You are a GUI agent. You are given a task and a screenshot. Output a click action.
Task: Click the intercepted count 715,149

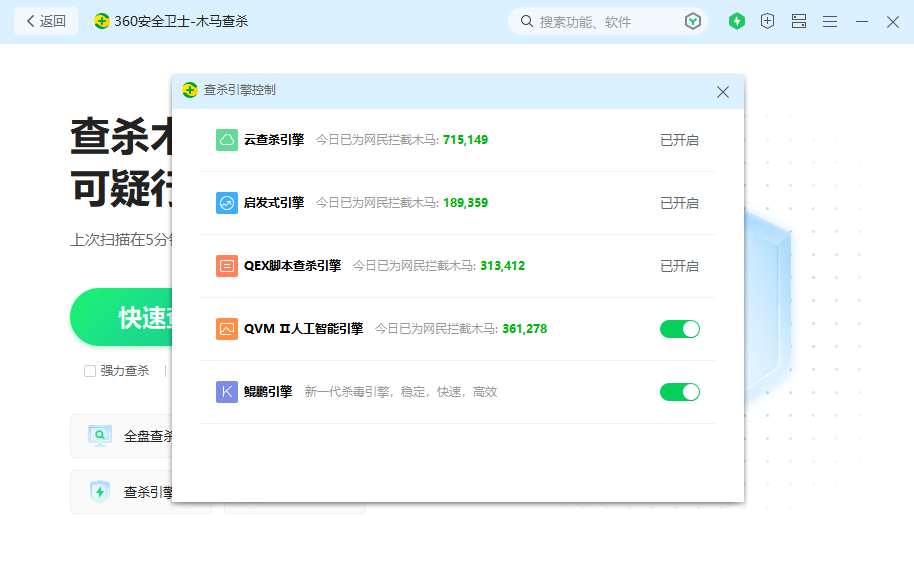465,140
